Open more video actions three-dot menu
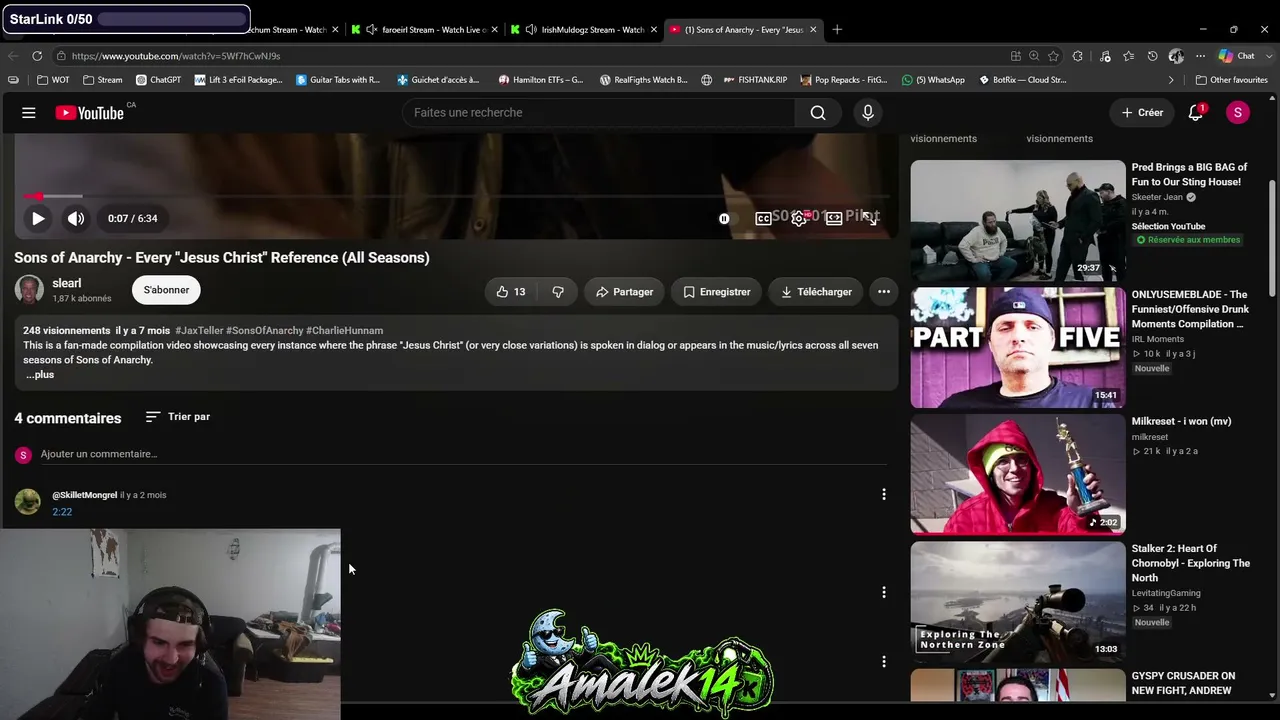 click(884, 292)
